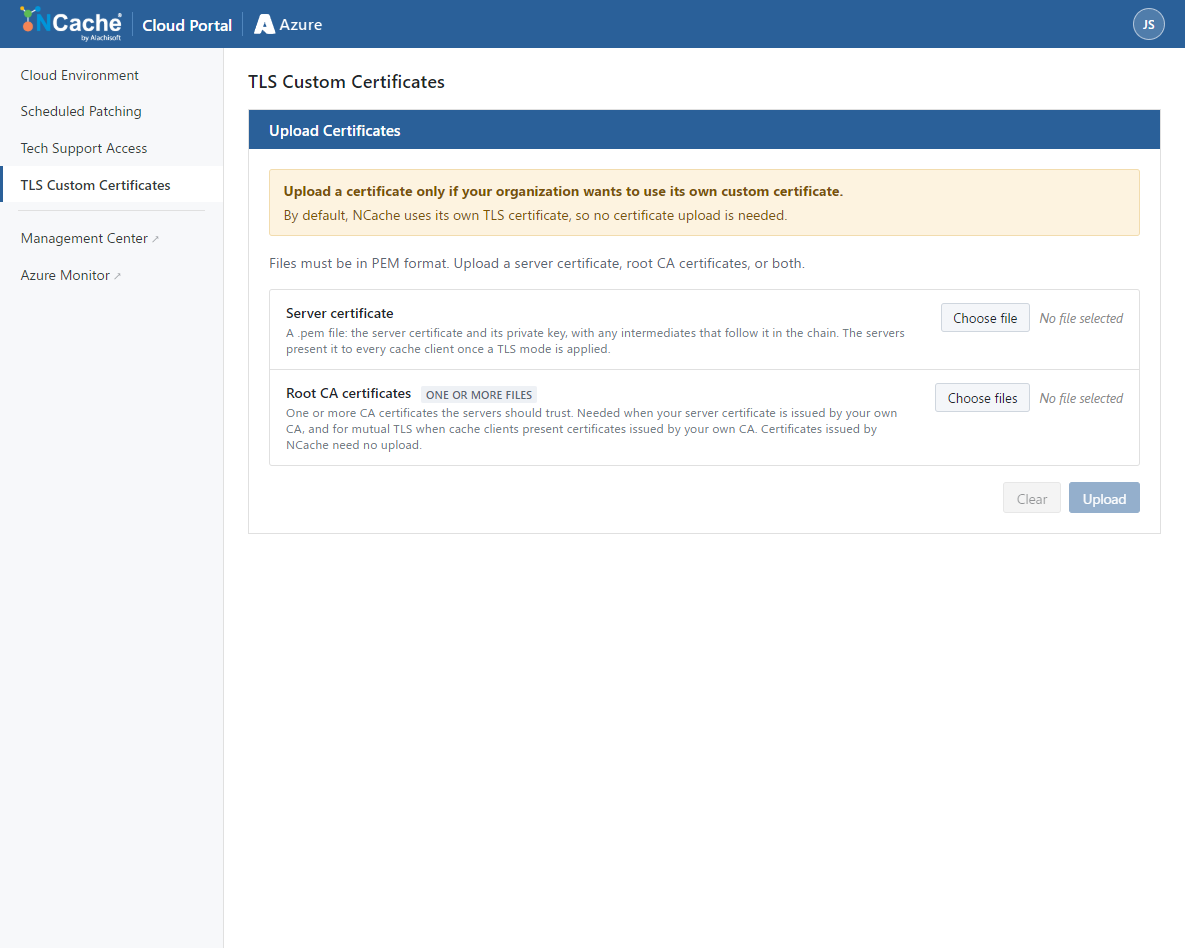The image size is (1185, 948).
Task: Click 'Files must be in PEM format' text
Action: [537, 263]
